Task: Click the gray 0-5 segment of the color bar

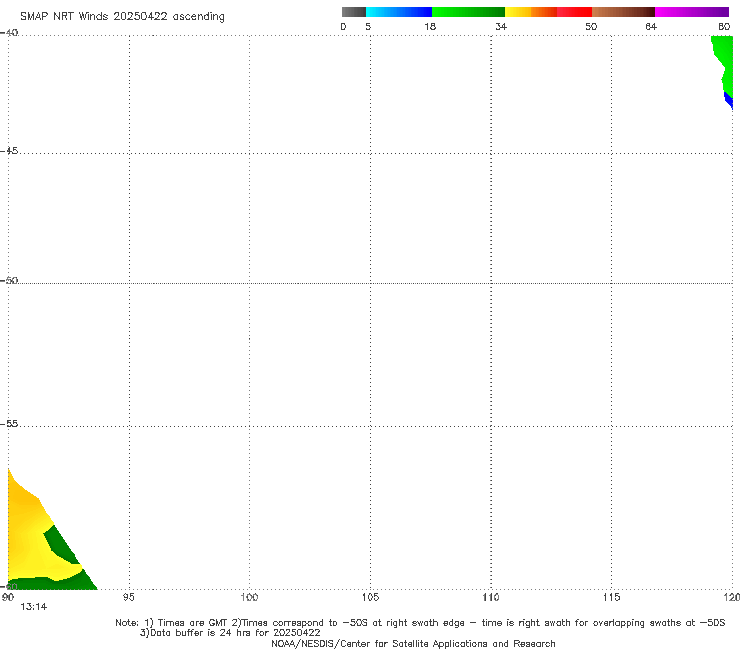Action: coord(354,12)
